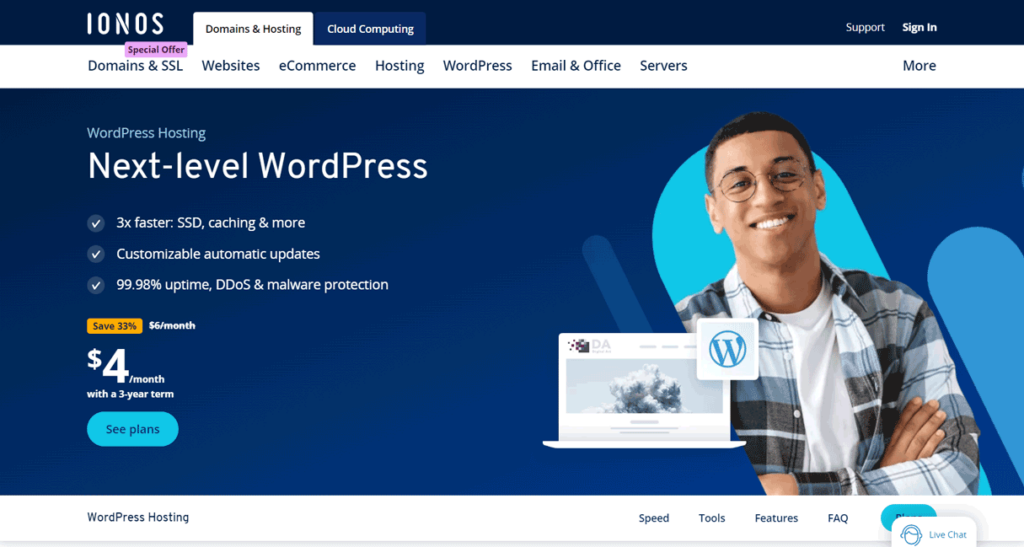Click "WordPress Hosting" in the bottom bar
The height and width of the screenshot is (547, 1024).
point(138,518)
